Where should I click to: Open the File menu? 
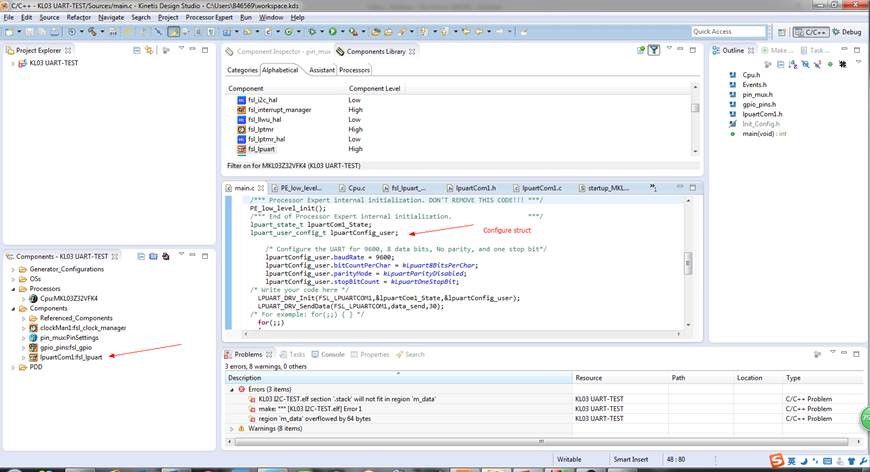[x=8, y=18]
